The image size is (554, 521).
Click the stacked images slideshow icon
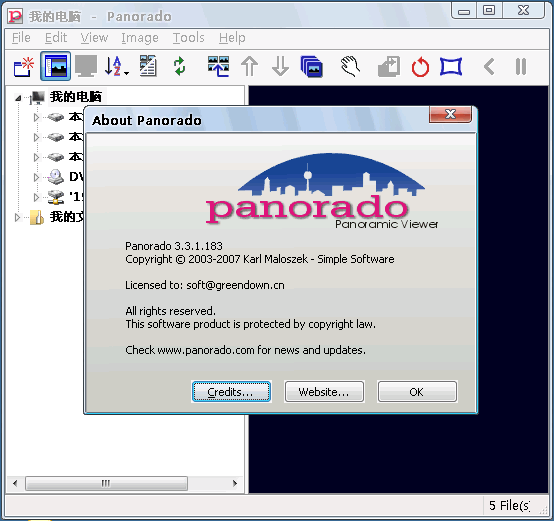[x=311, y=66]
